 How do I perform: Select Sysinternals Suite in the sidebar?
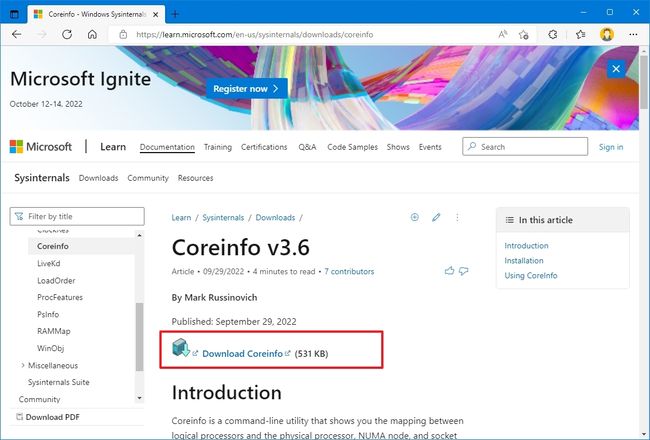tap(58, 382)
